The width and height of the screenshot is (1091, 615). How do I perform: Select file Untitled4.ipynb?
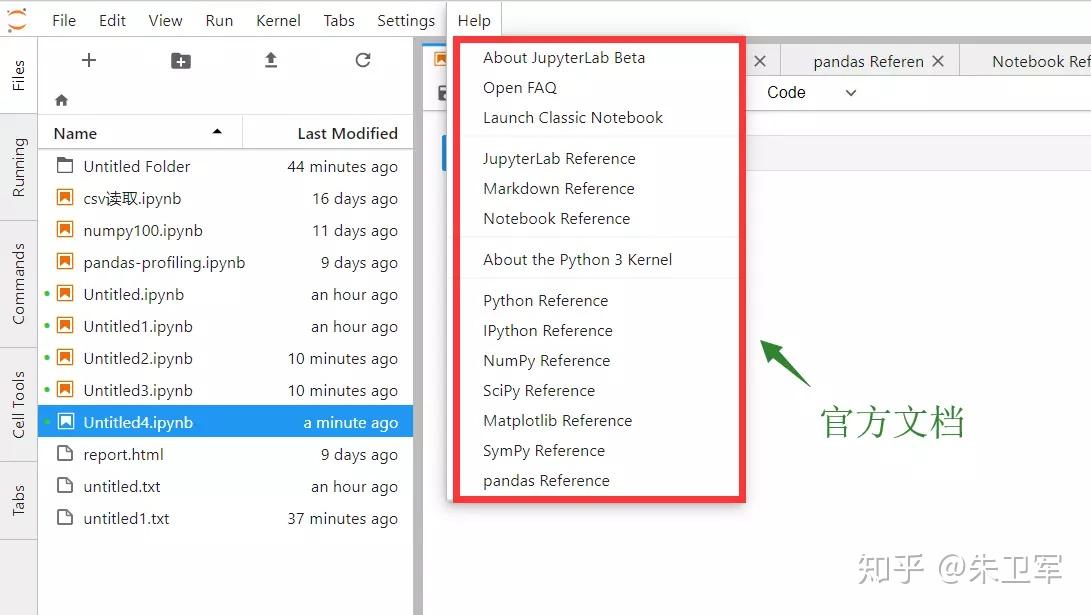[226, 422]
